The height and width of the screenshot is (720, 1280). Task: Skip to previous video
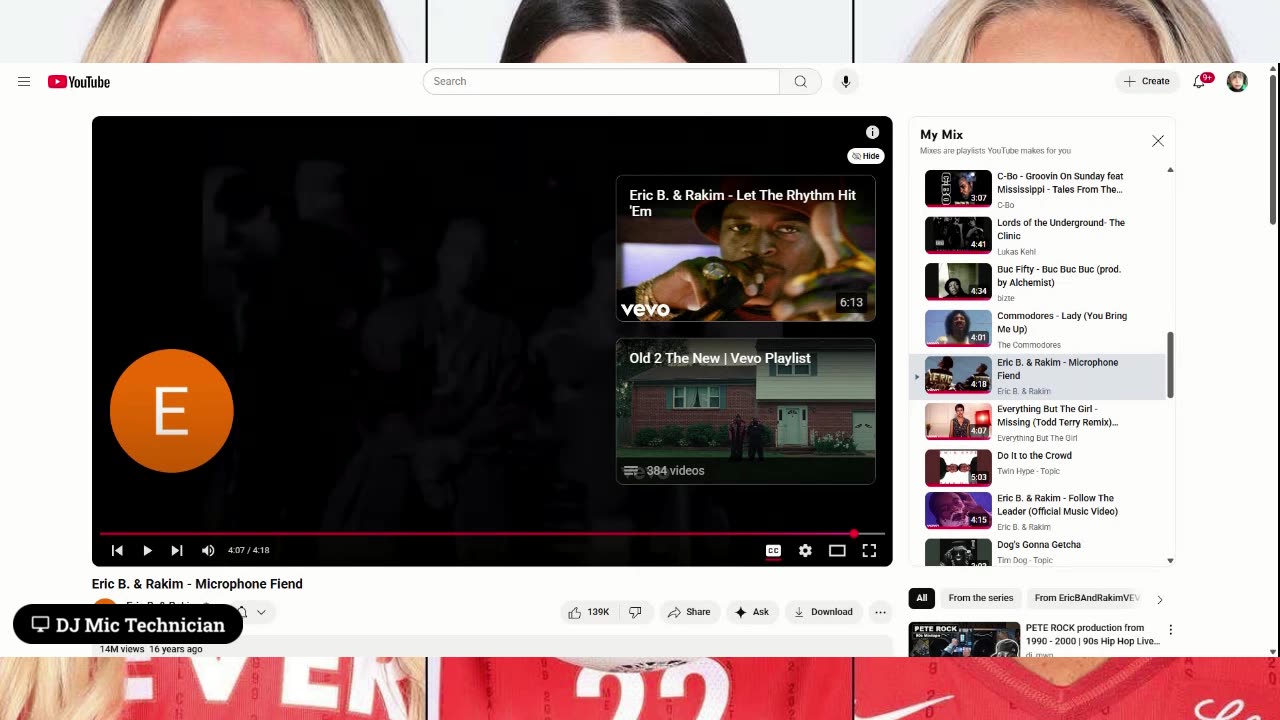coord(117,551)
